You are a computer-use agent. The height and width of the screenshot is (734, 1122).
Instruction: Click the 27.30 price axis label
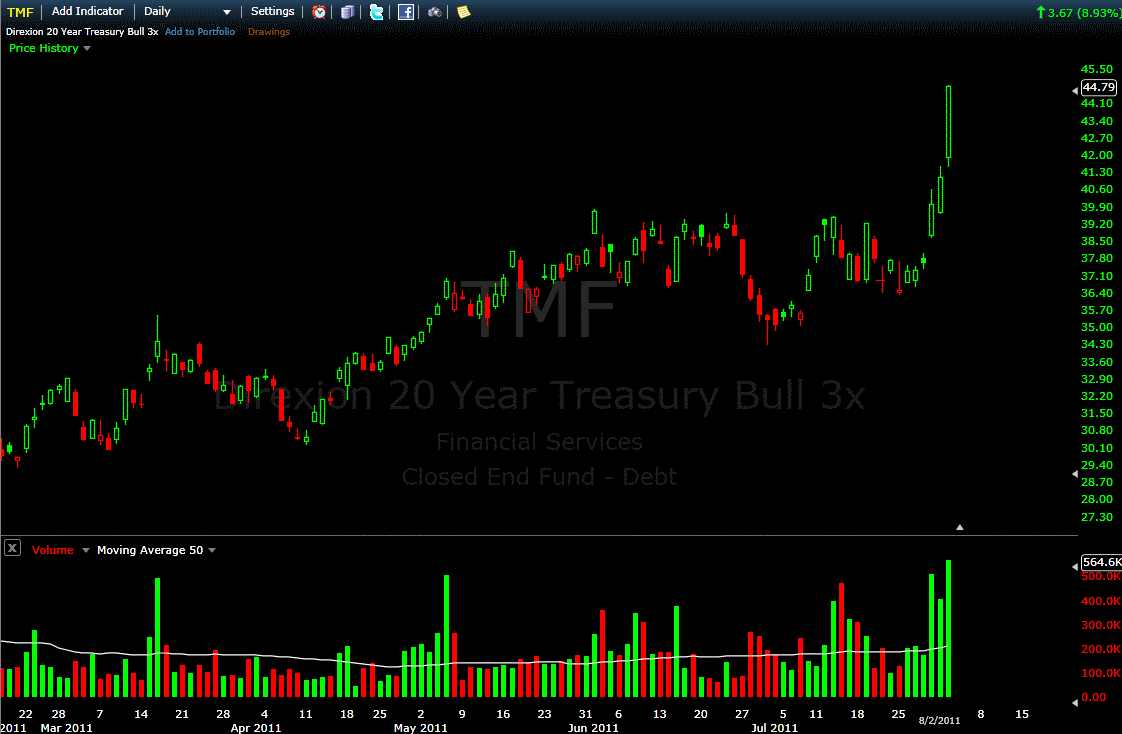point(1097,517)
